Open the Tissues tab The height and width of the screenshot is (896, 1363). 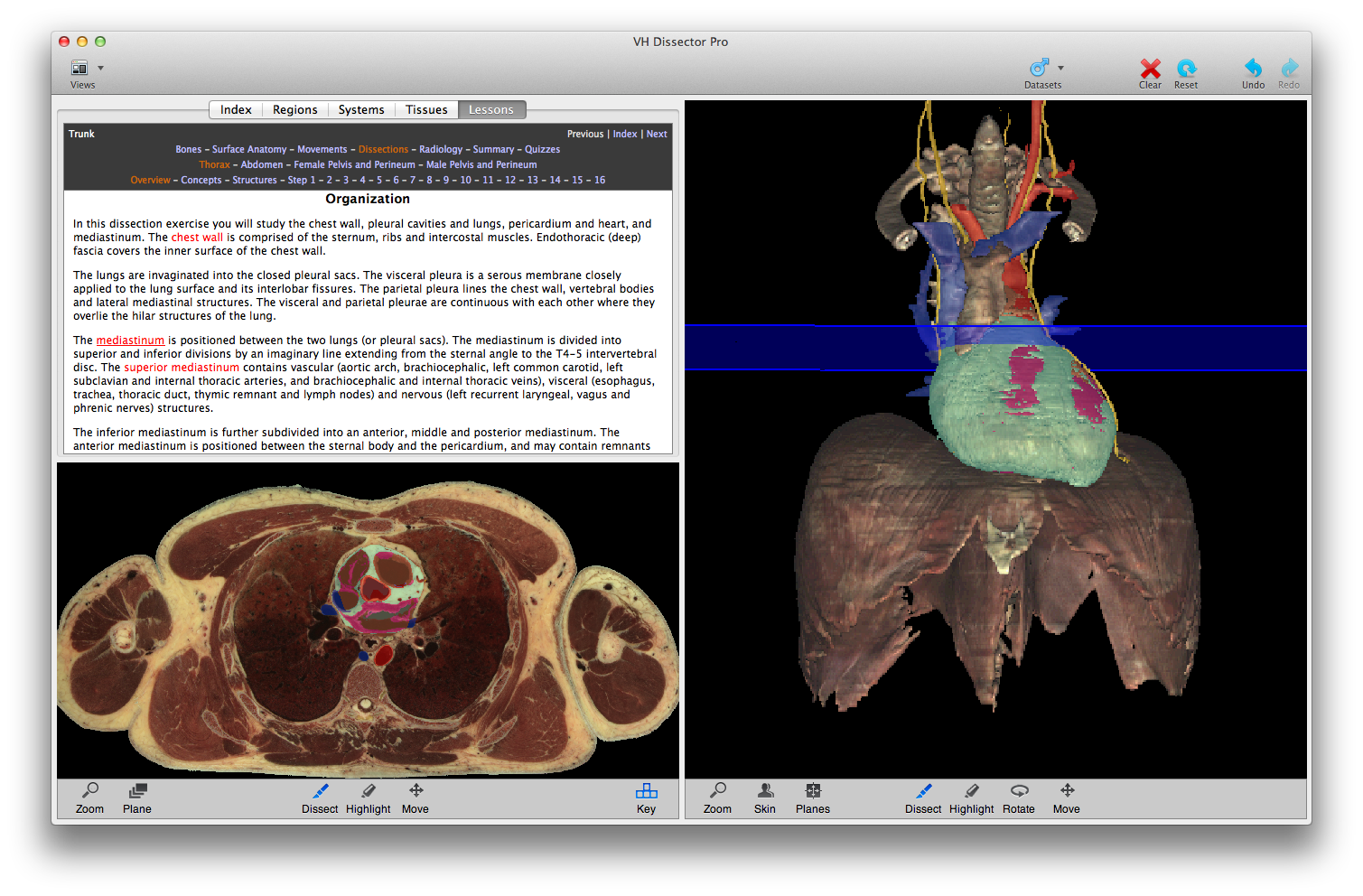tap(425, 109)
